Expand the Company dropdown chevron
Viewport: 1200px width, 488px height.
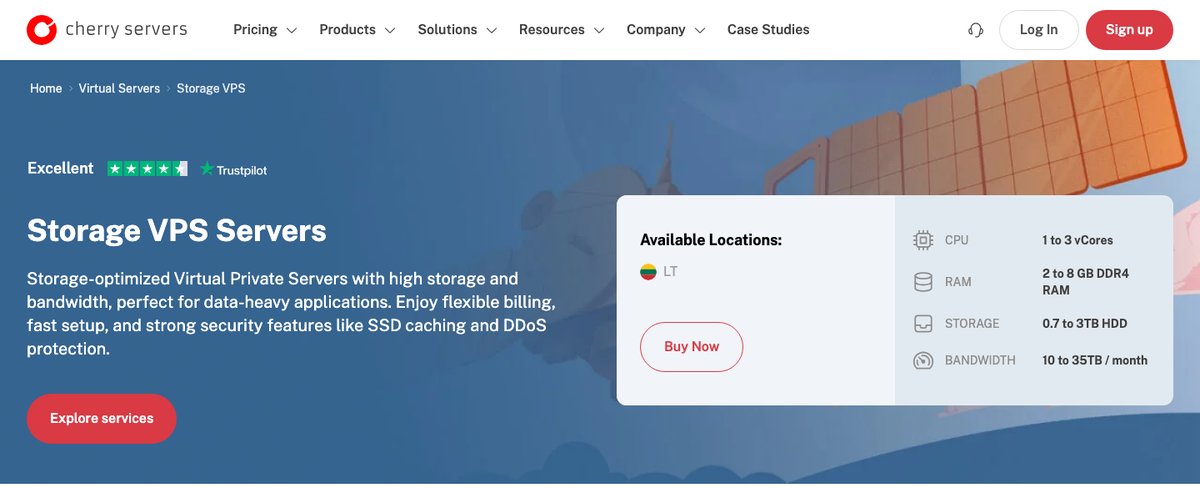click(700, 31)
